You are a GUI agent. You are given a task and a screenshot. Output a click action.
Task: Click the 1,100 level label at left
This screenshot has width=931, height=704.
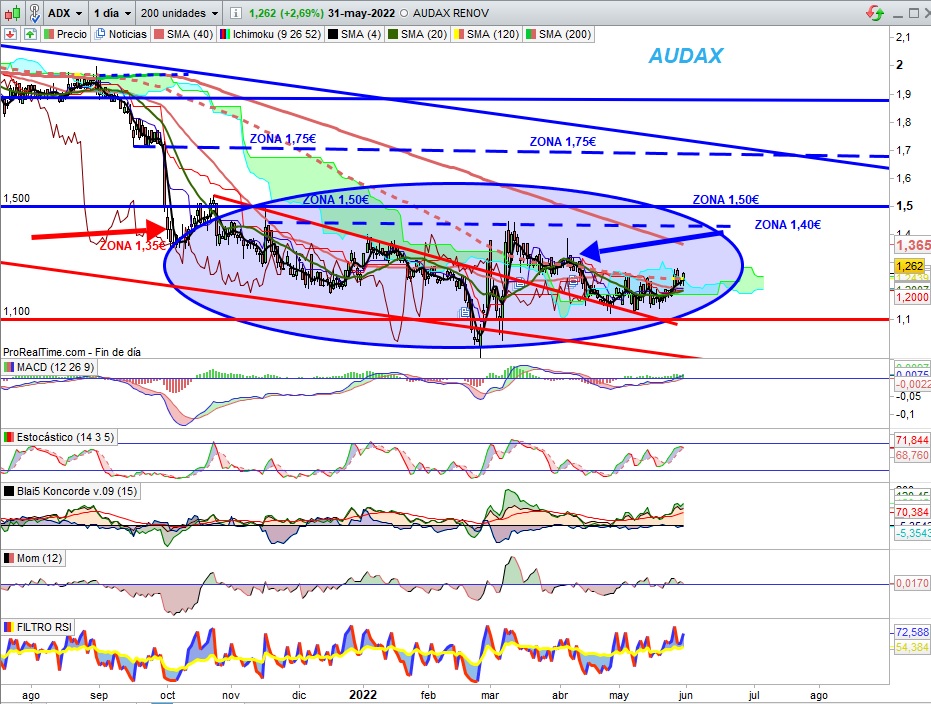pyautogui.click(x=17, y=311)
